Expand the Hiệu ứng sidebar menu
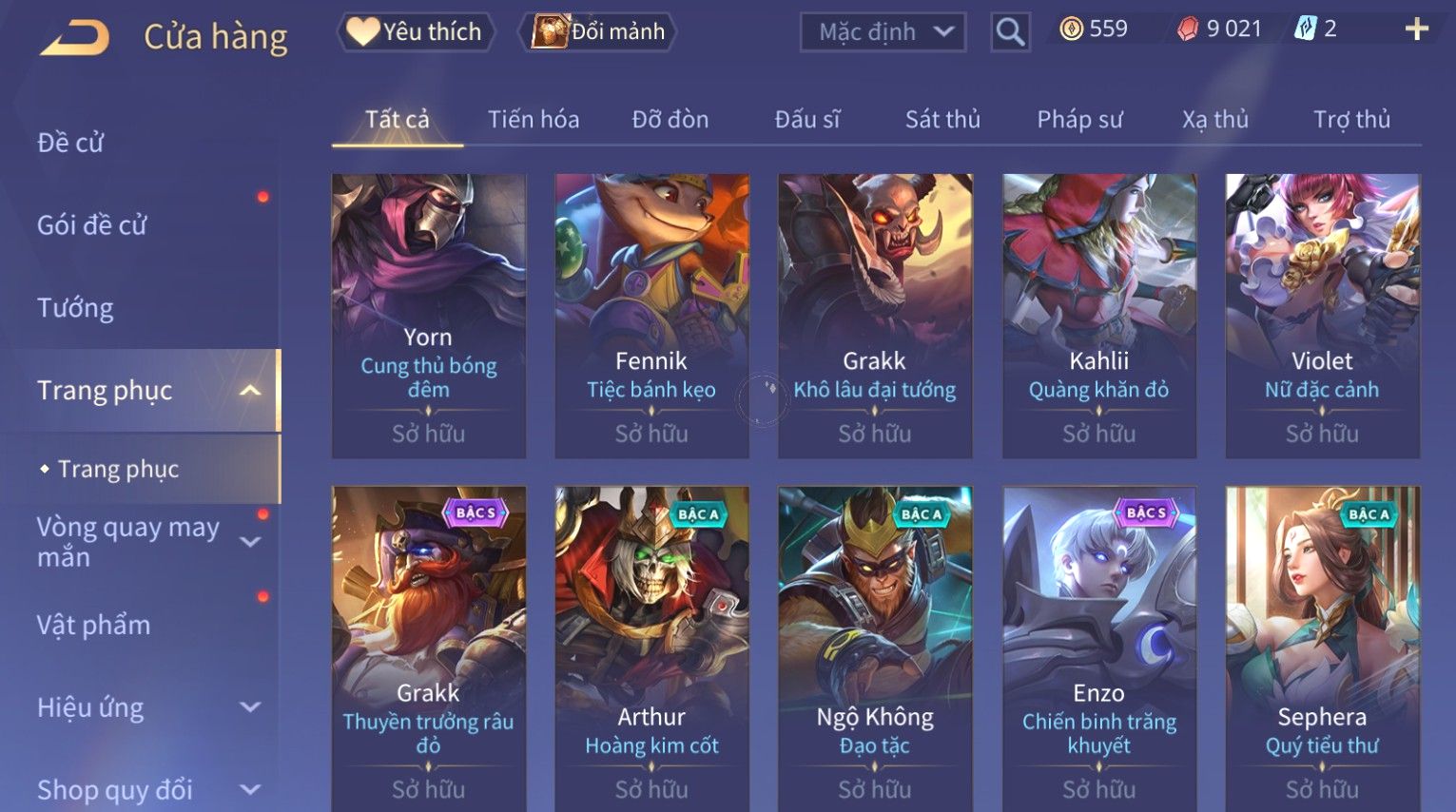Image resolution: width=1456 pixels, height=812 pixels. pyautogui.click(x=250, y=707)
